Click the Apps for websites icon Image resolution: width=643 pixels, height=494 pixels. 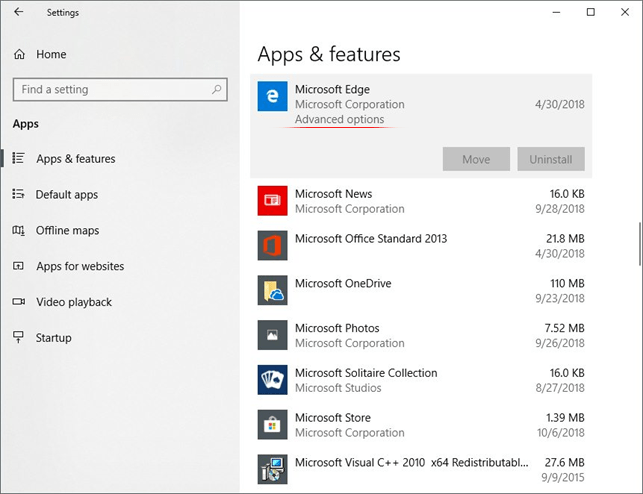pyautogui.click(x=18, y=266)
